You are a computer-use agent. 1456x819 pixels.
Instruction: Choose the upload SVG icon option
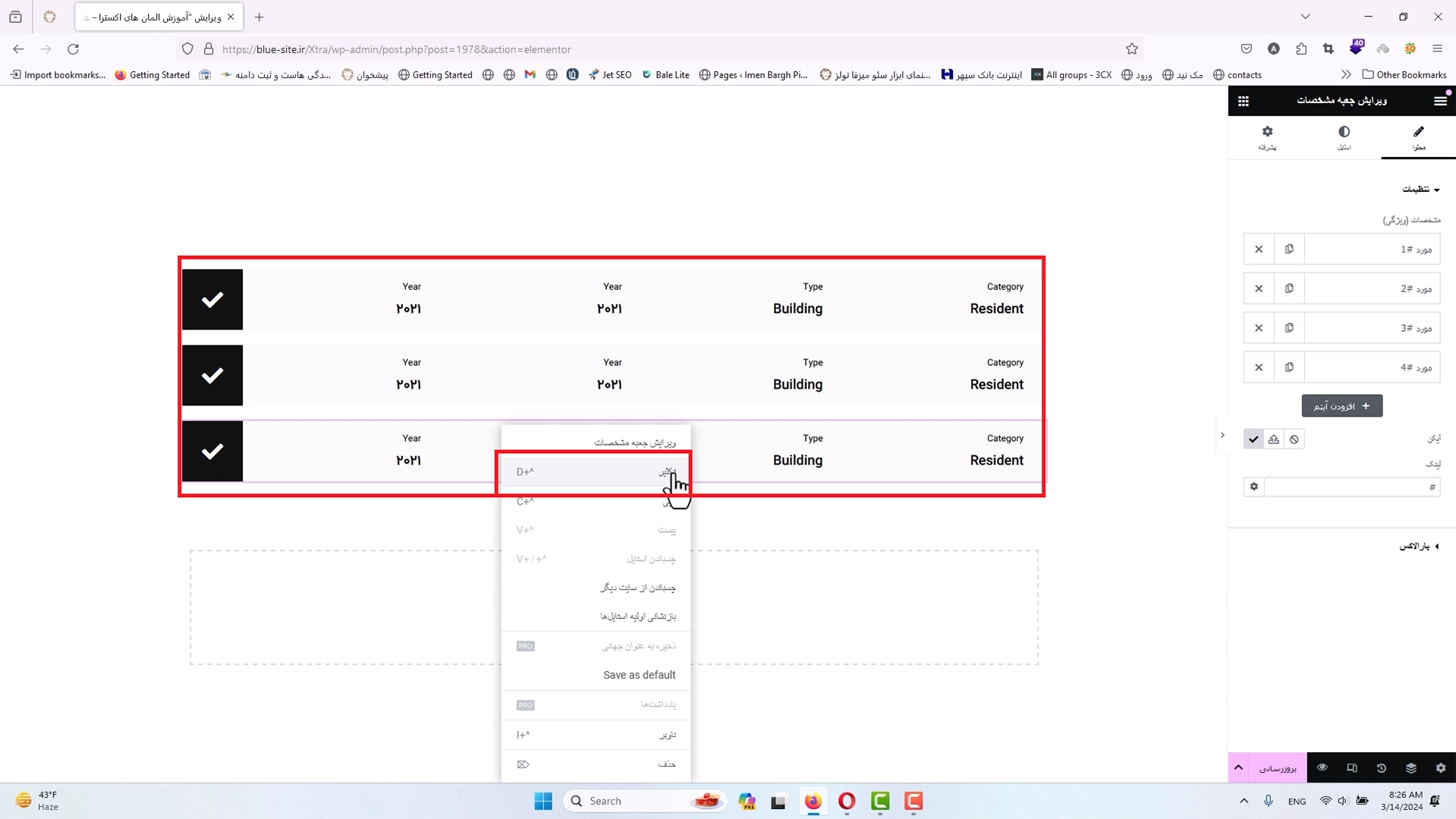1274,439
